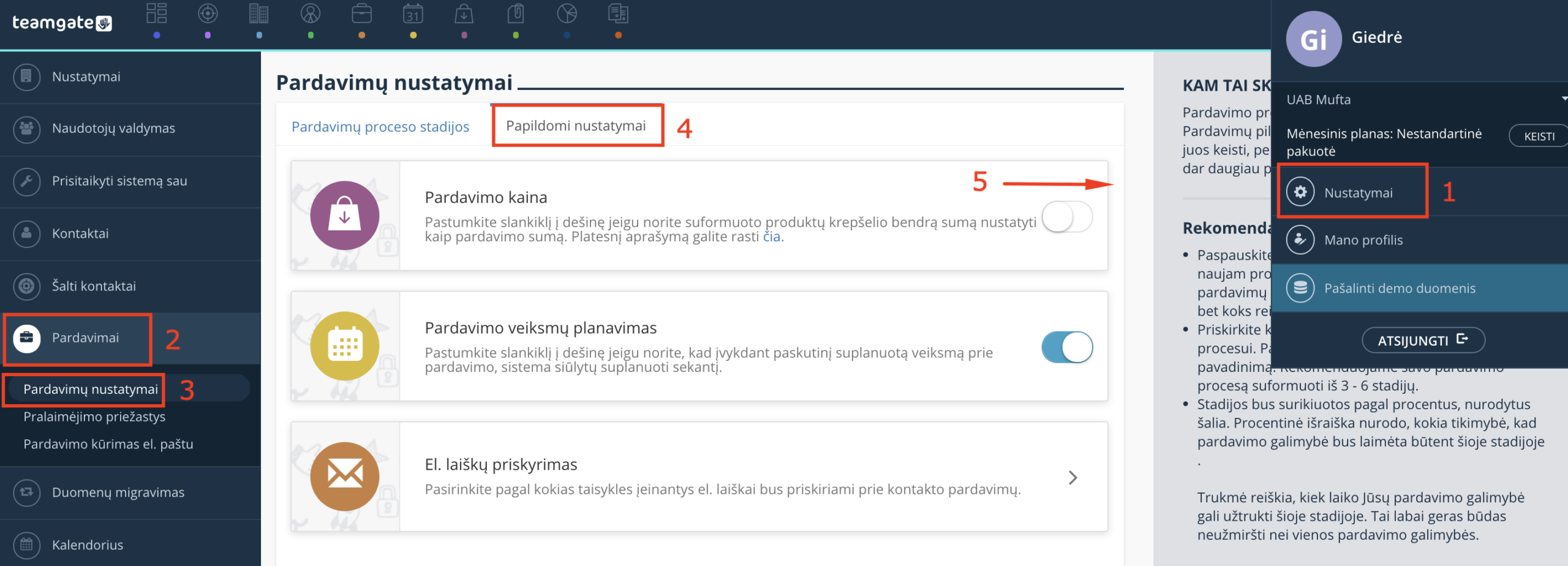Switch to Papildomi nustatymai tab
The width and height of the screenshot is (1568, 566).
click(576, 126)
